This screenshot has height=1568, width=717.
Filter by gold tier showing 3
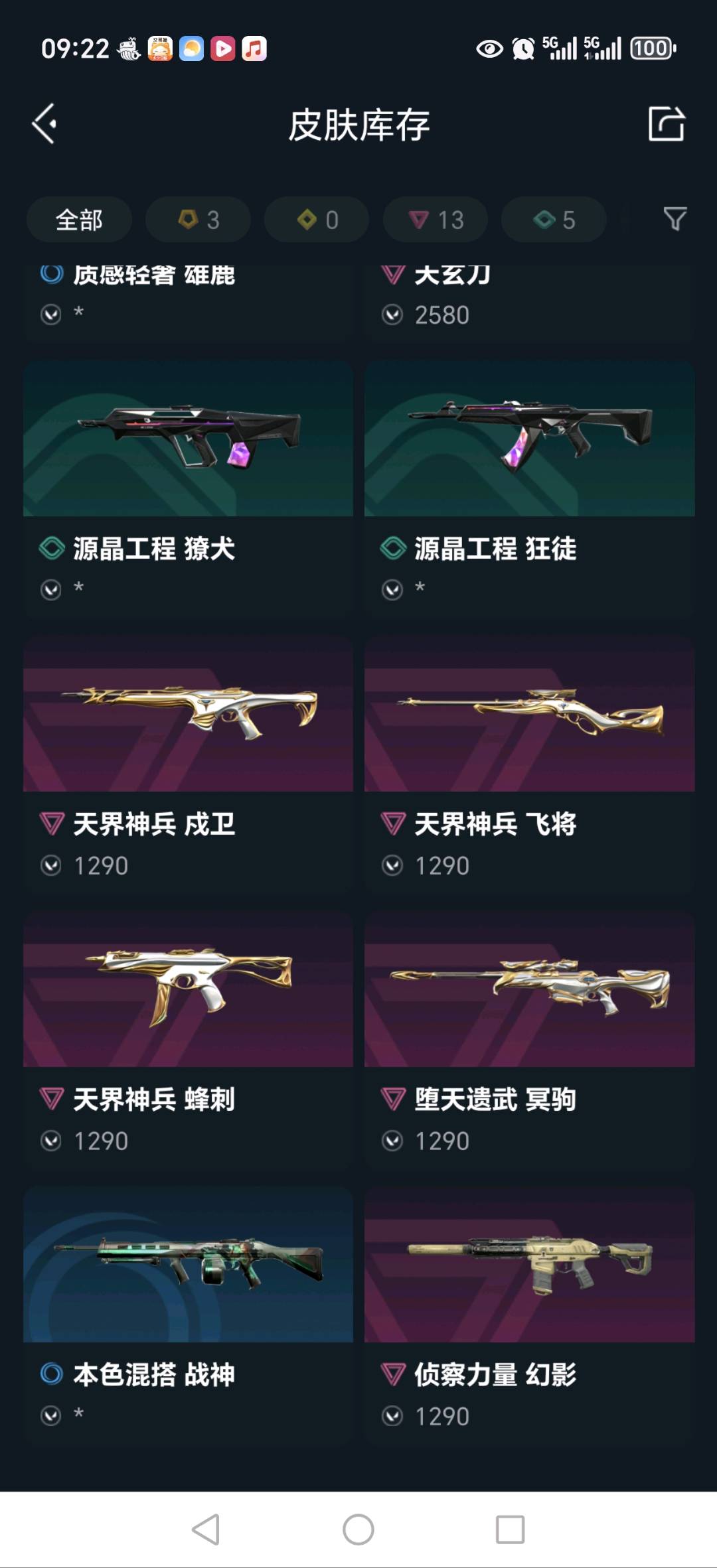point(198,220)
